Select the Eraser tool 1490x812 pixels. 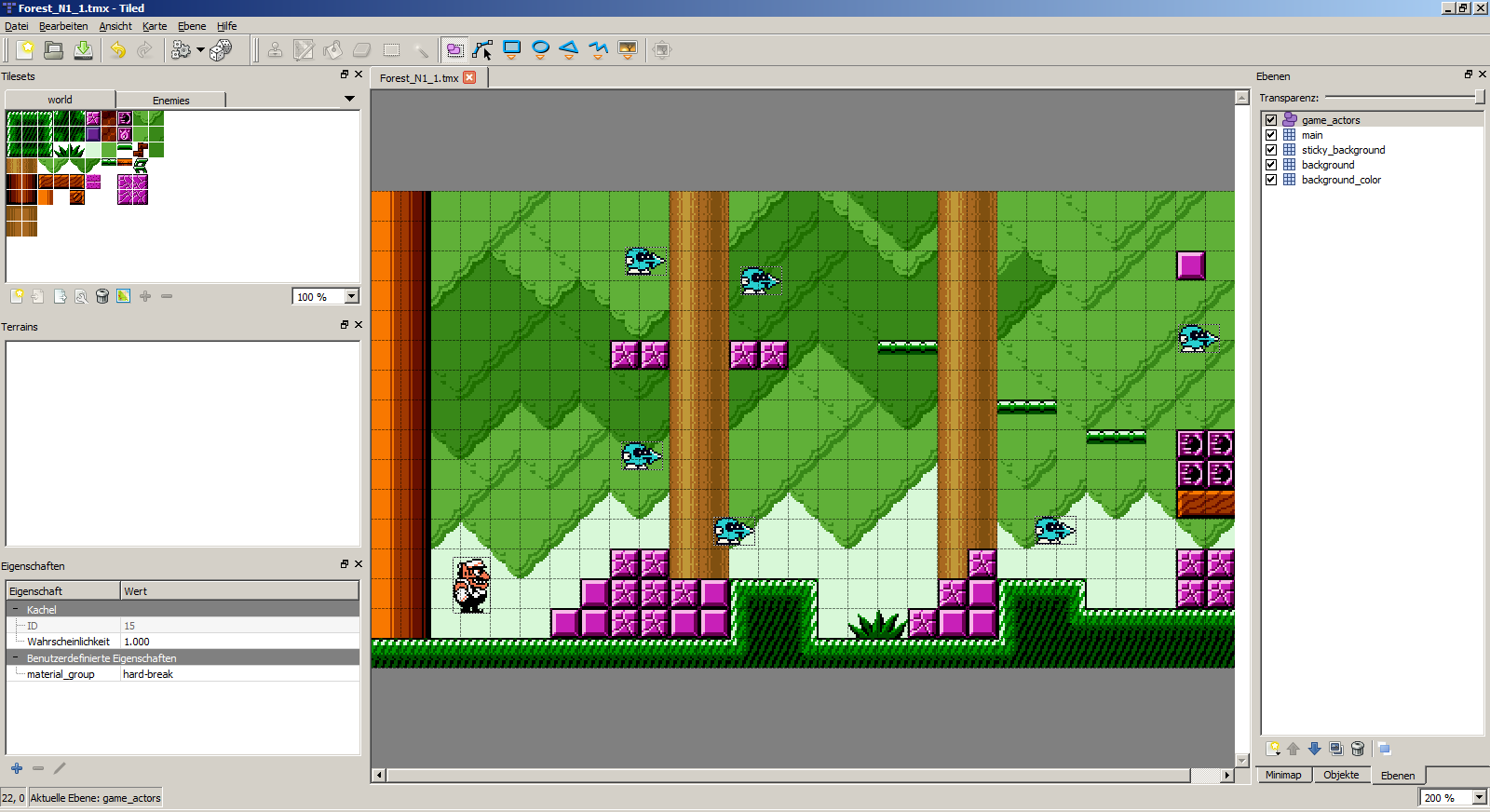362,49
